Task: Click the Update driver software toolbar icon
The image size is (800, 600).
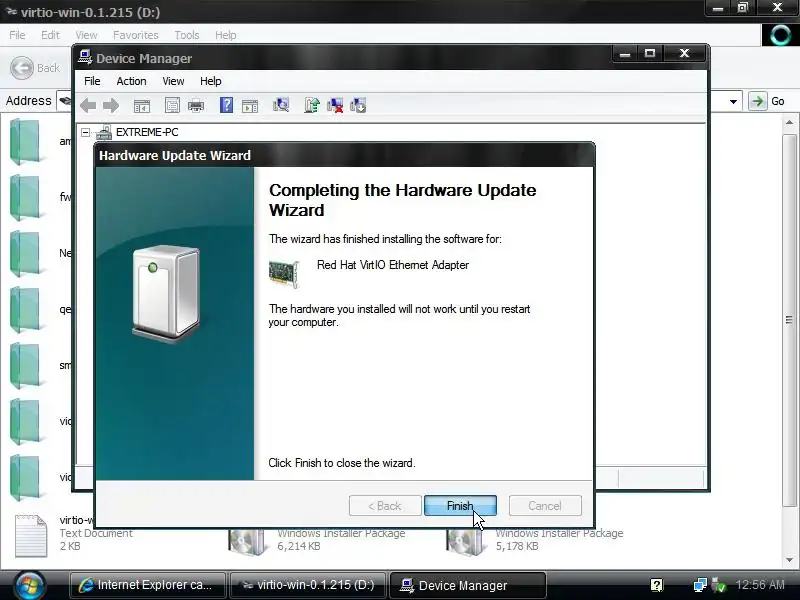Action: tap(312, 105)
